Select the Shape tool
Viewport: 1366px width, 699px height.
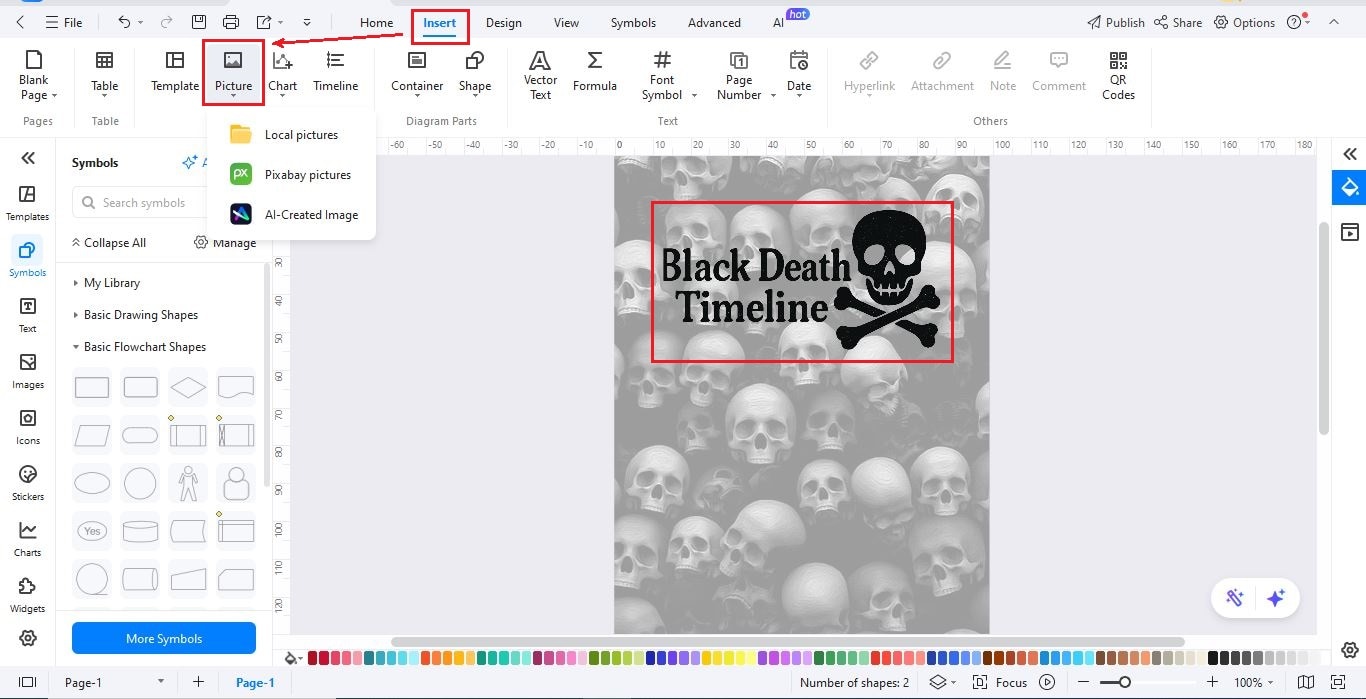475,74
